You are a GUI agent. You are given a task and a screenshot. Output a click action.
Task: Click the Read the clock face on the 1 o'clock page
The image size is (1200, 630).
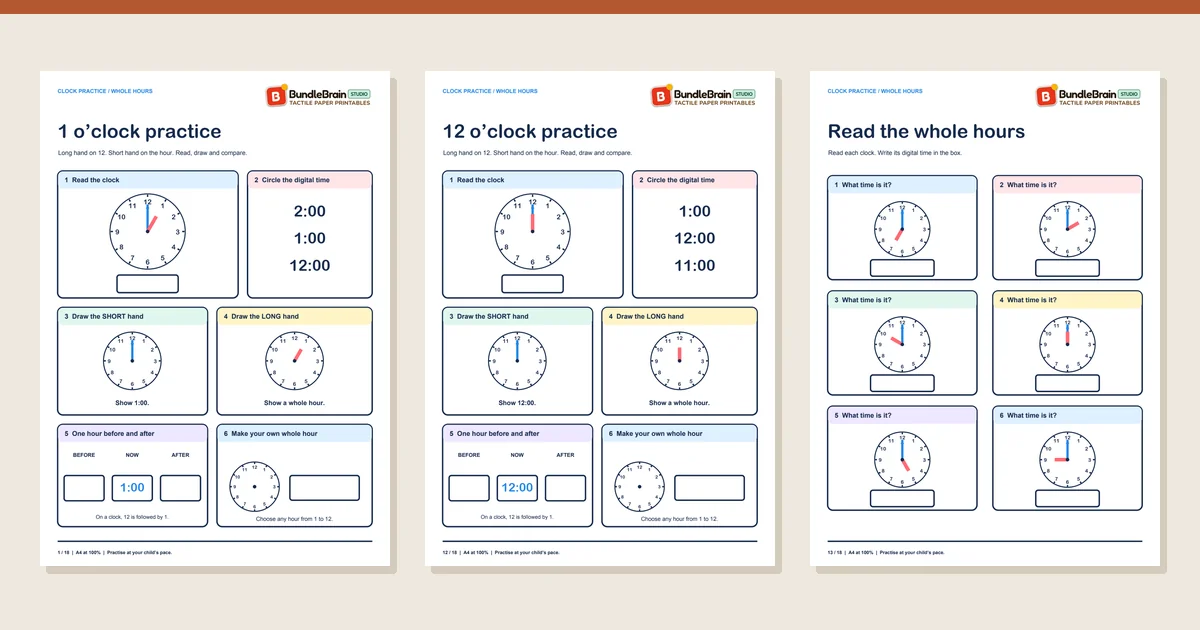tap(147, 231)
